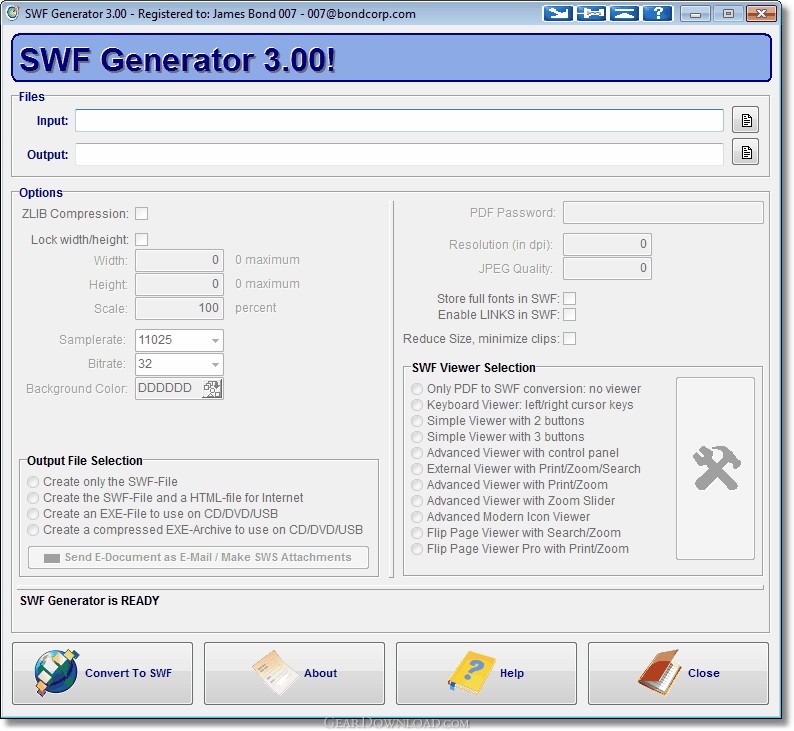Select SWF-File and HTML-file for Internet option

pyautogui.click(x=165, y=498)
